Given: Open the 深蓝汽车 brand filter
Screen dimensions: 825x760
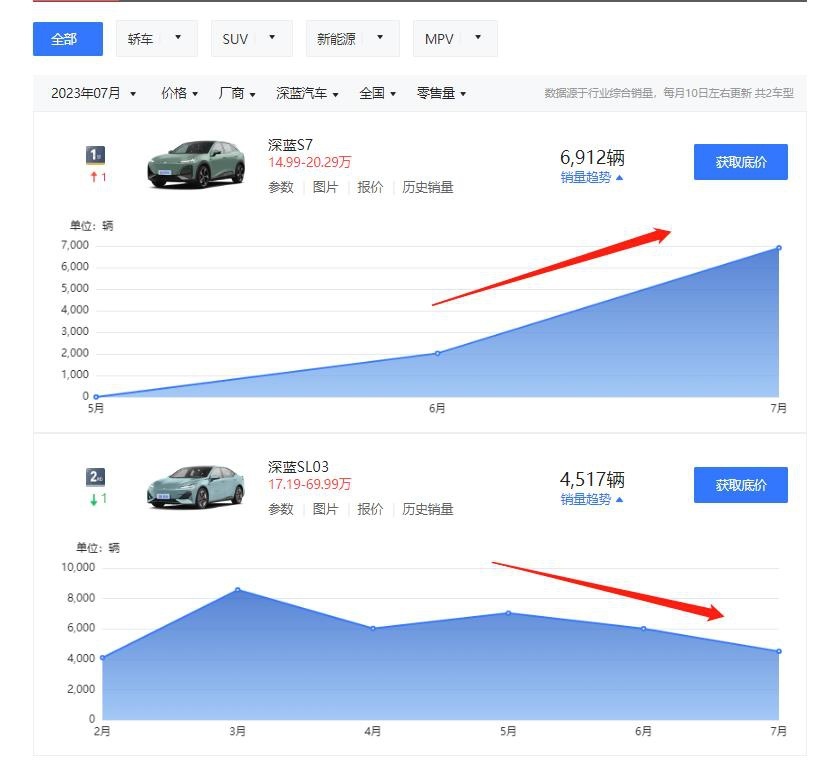Looking at the screenshot, I should point(307,94).
